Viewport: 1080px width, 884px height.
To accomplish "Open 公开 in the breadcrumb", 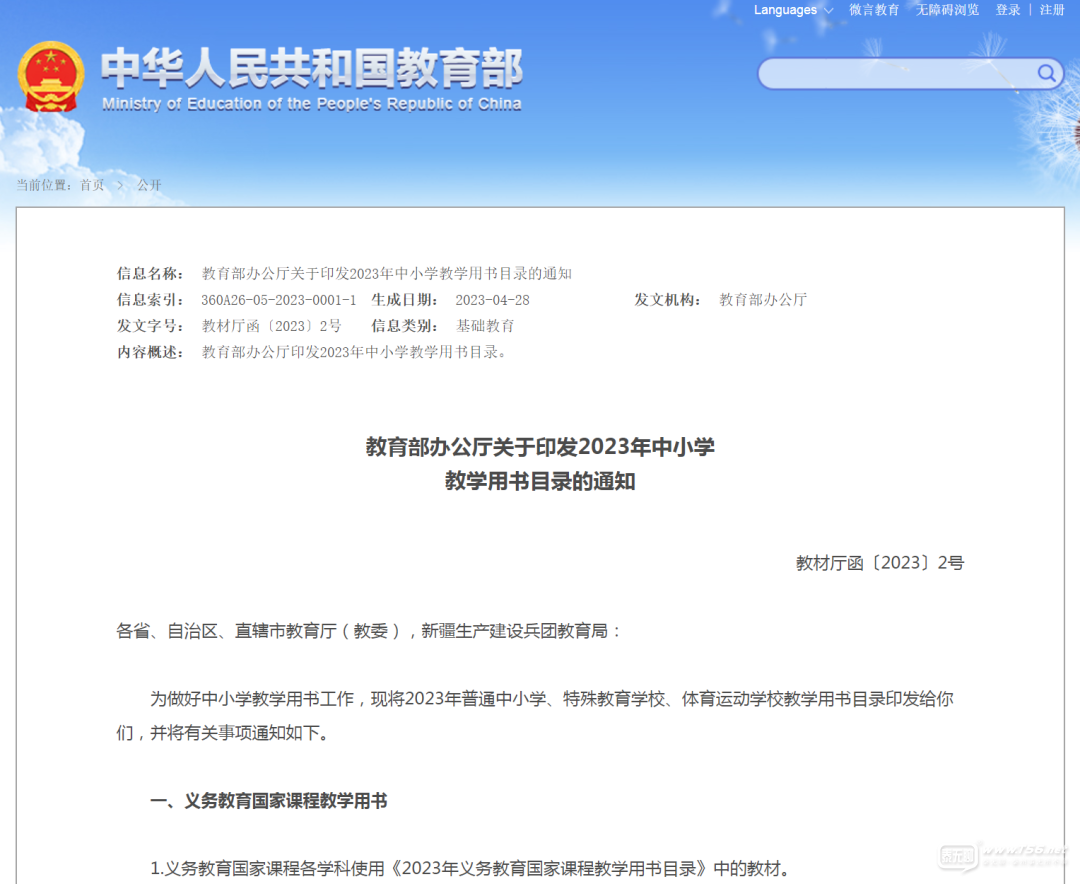I will [x=149, y=185].
